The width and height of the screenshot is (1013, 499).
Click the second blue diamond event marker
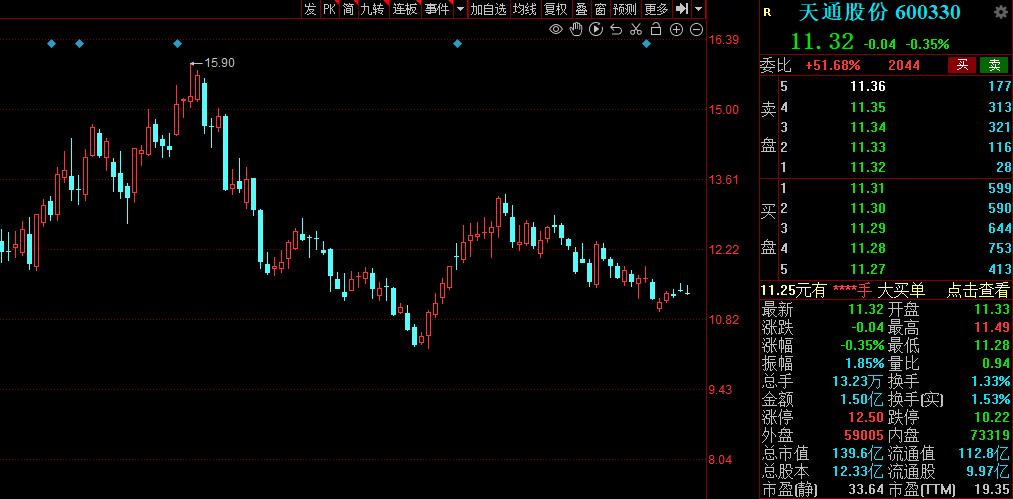(79, 43)
